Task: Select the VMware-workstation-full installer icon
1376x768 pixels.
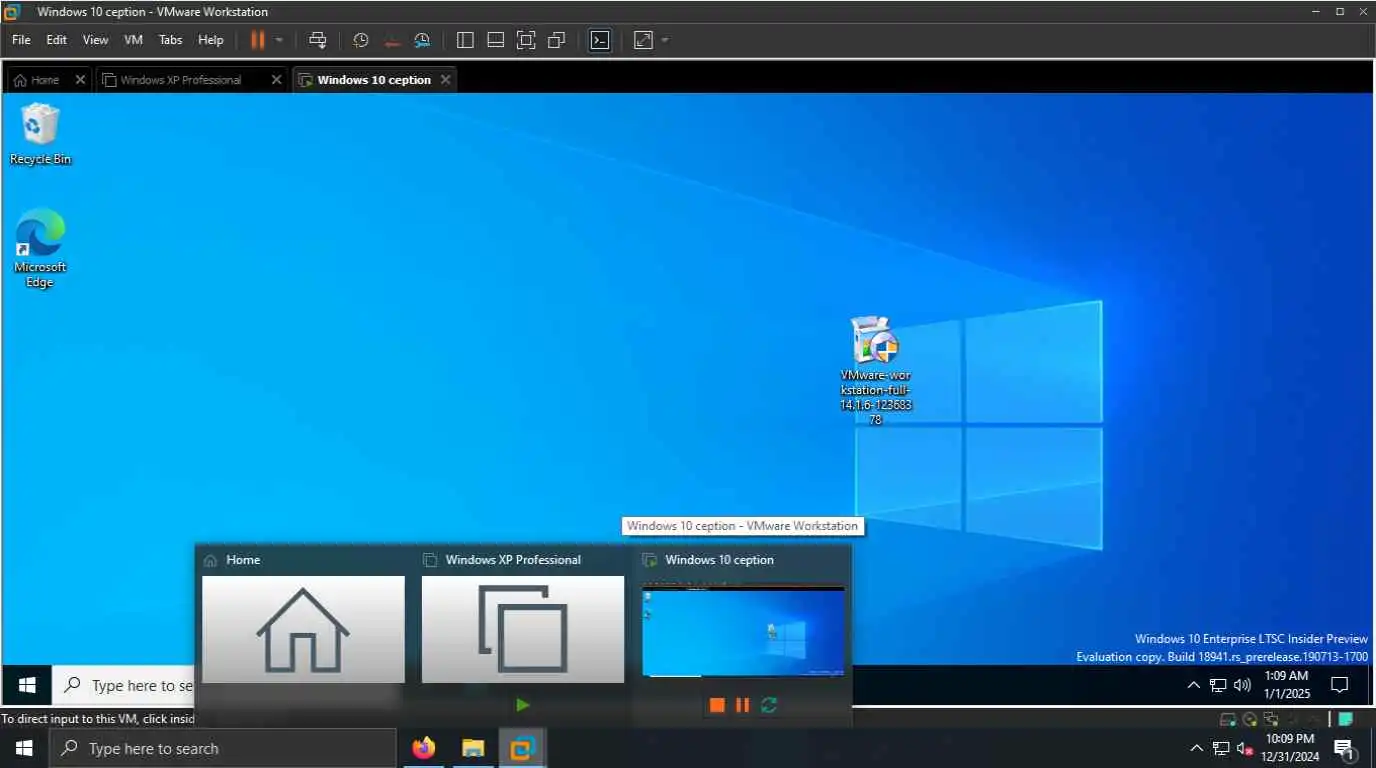Action: (x=876, y=371)
